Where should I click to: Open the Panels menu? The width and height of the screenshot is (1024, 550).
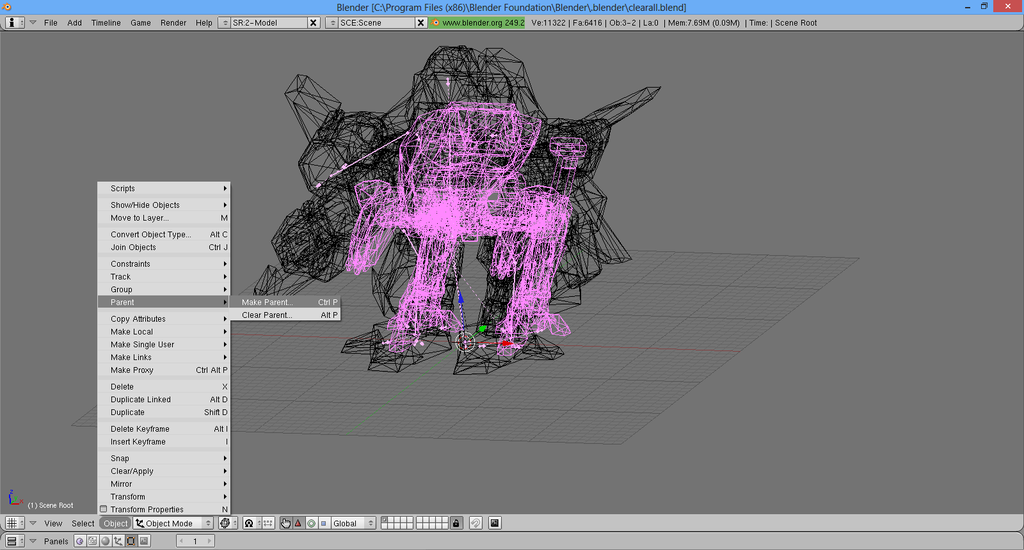[x=56, y=541]
